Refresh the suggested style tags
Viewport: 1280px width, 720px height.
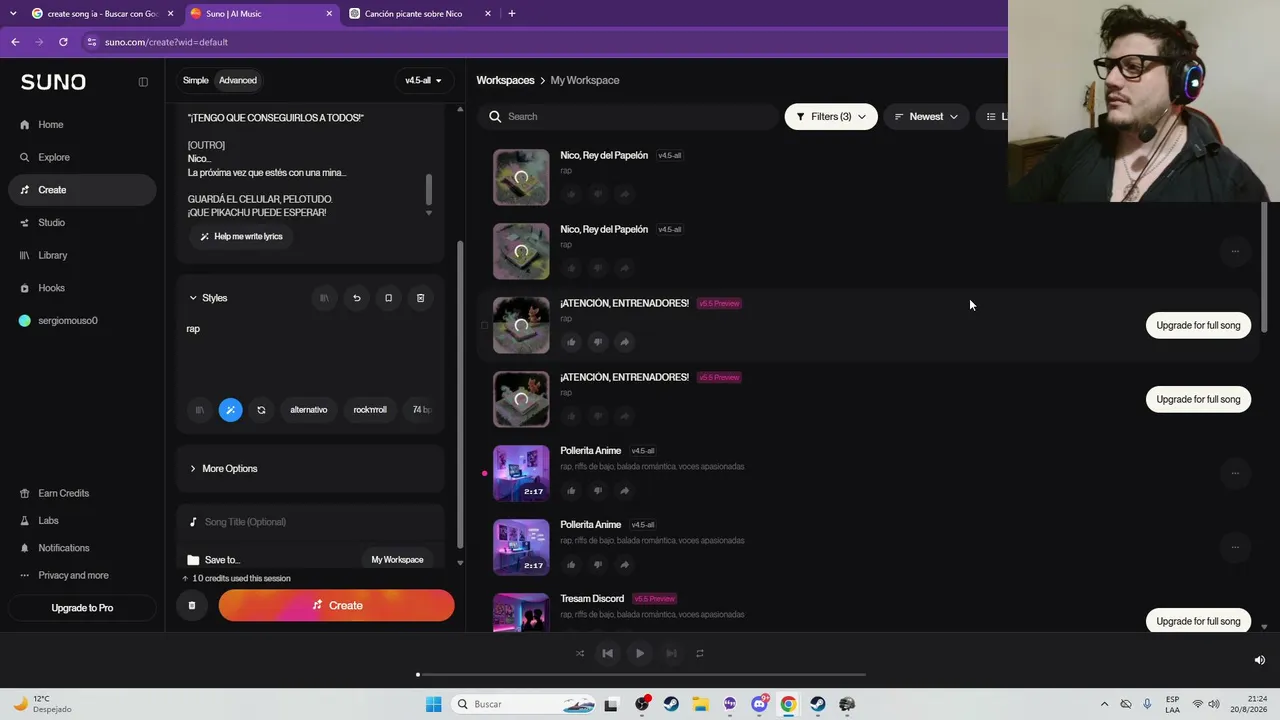(261, 410)
